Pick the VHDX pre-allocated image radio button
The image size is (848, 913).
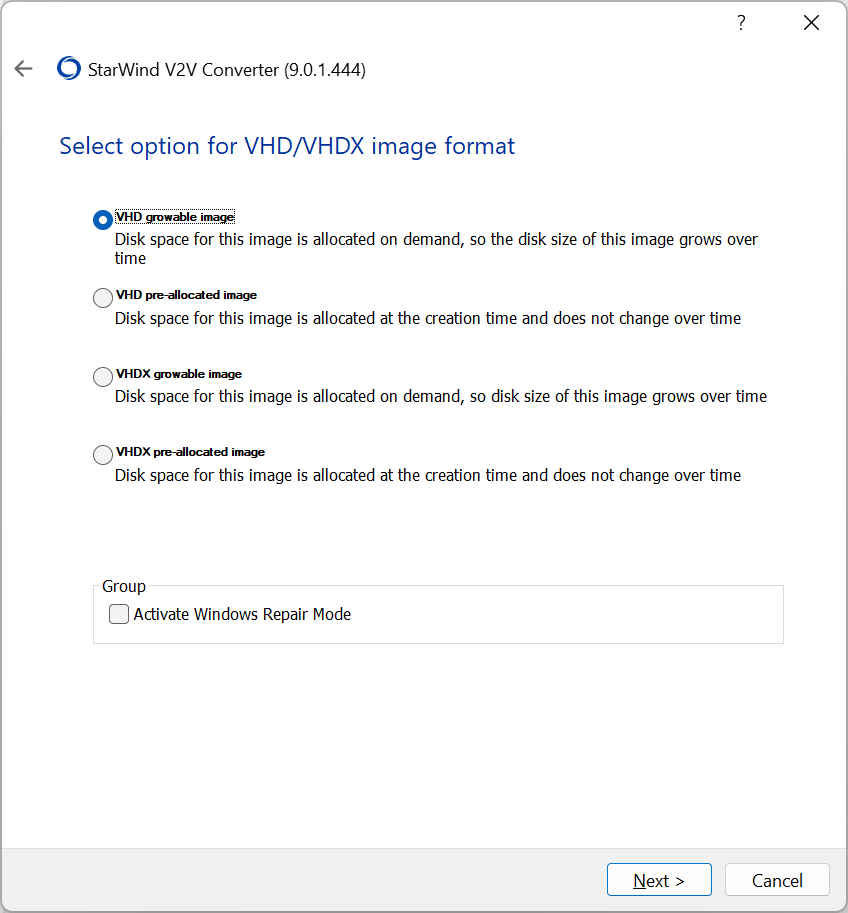pyautogui.click(x=102, y=455)
